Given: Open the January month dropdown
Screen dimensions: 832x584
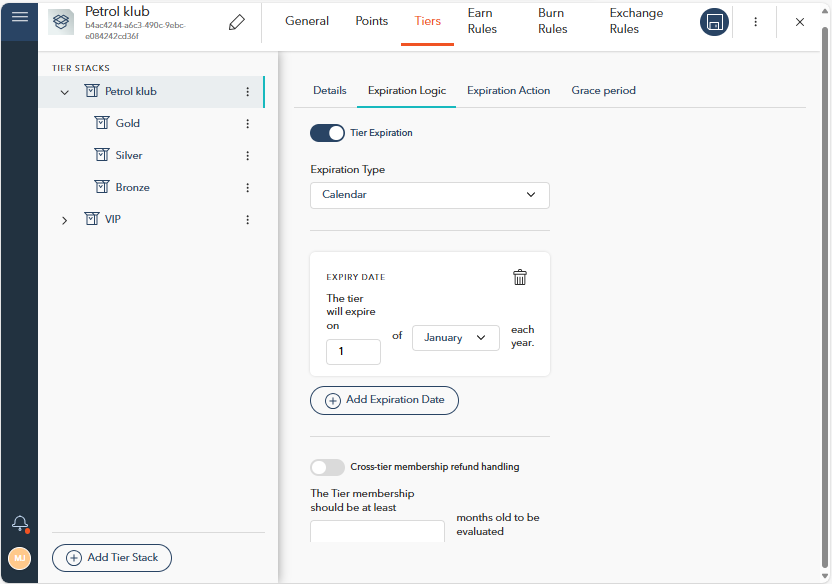Looking at the screenshot, I should tap(456, 338).
